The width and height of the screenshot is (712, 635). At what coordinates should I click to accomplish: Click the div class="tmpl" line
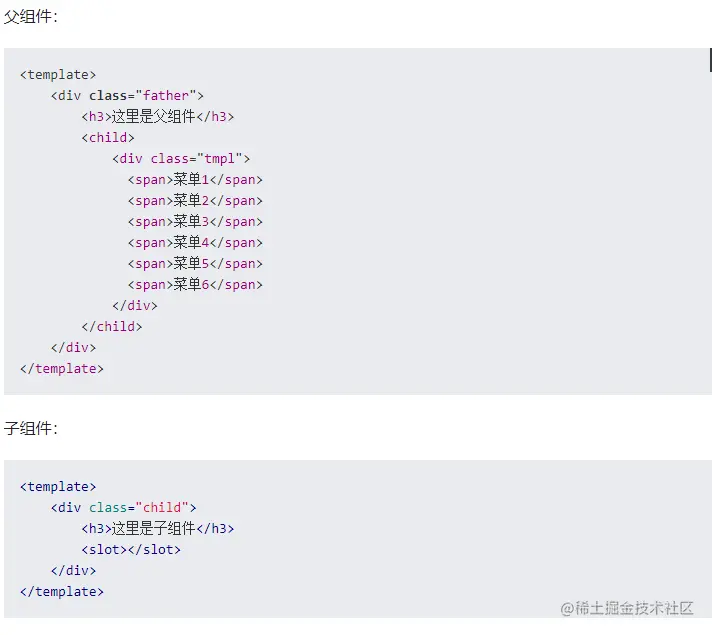tap(181, 158)
